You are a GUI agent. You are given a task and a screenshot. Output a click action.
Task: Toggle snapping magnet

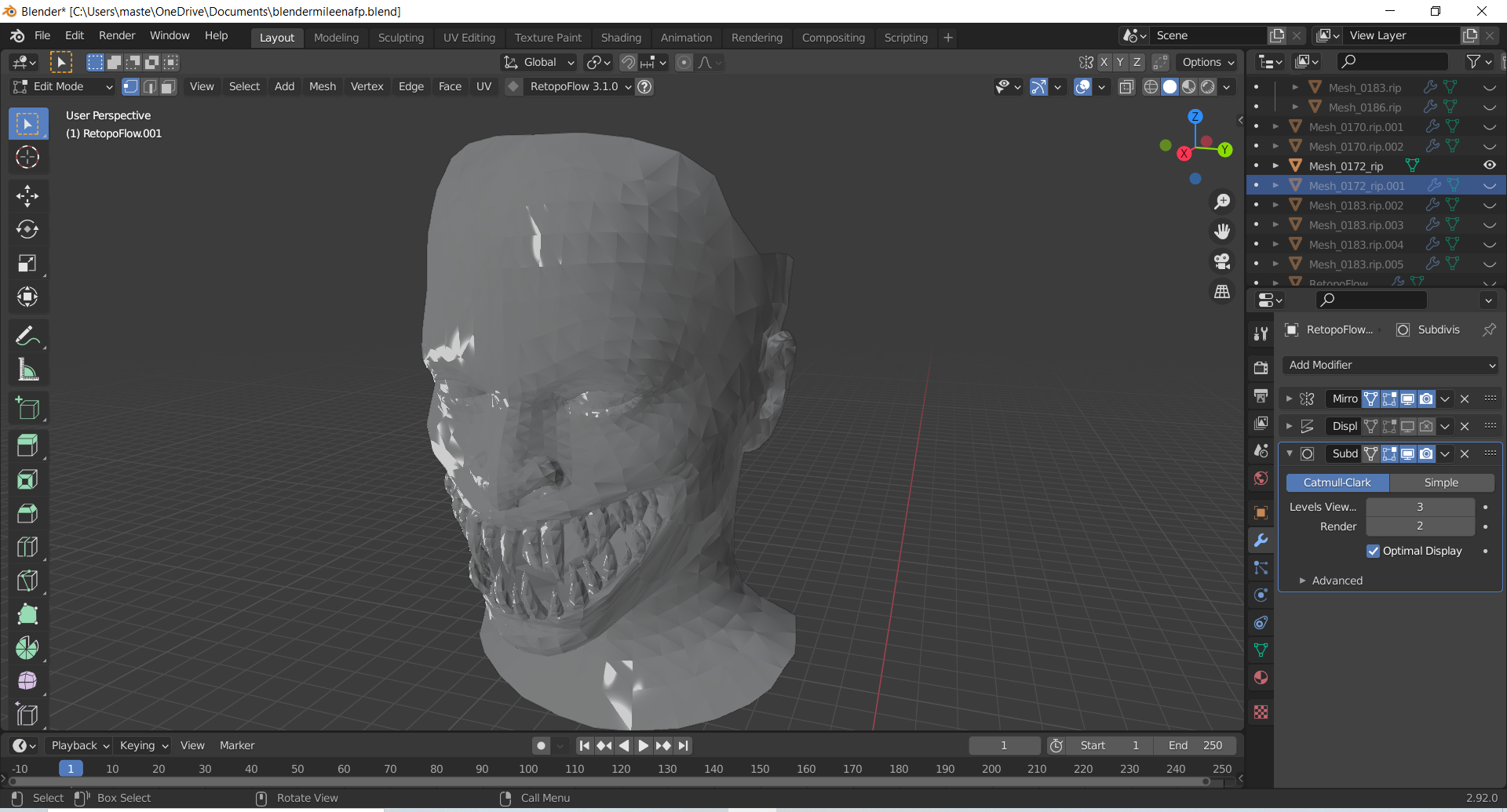click(x=628, y=62)
